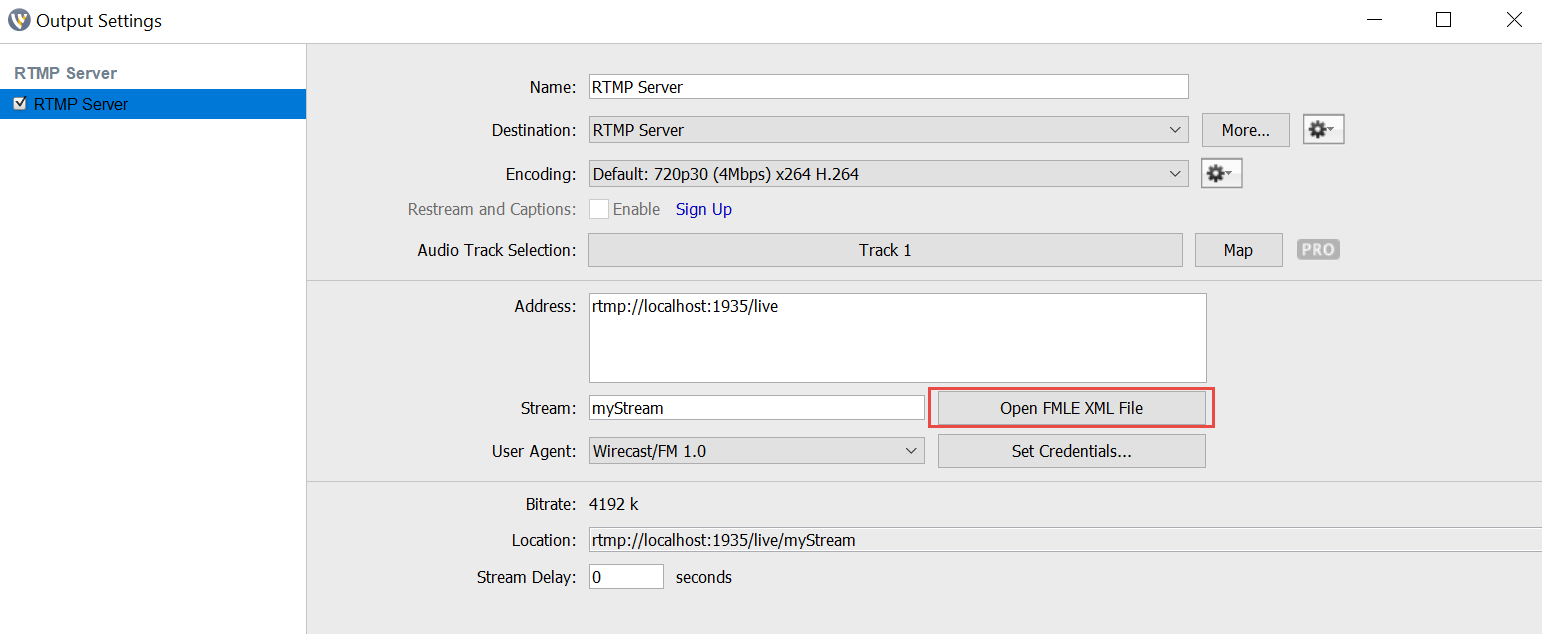Follow the Sign Up link
Image resolution: width=1542 pixels, height=634 pixels.
pos(704,209)
